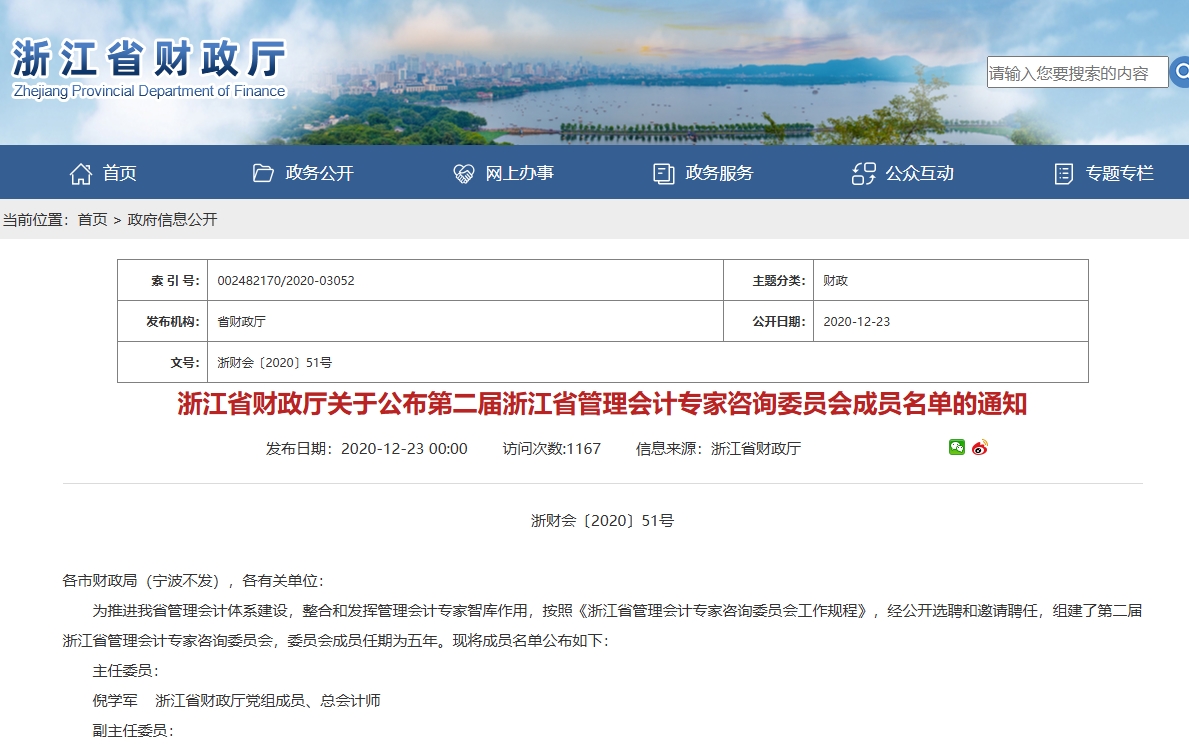This screenshot has width=1189, height=744.
Task: Click the 索引号: label cell
Action: pos(162,281)
